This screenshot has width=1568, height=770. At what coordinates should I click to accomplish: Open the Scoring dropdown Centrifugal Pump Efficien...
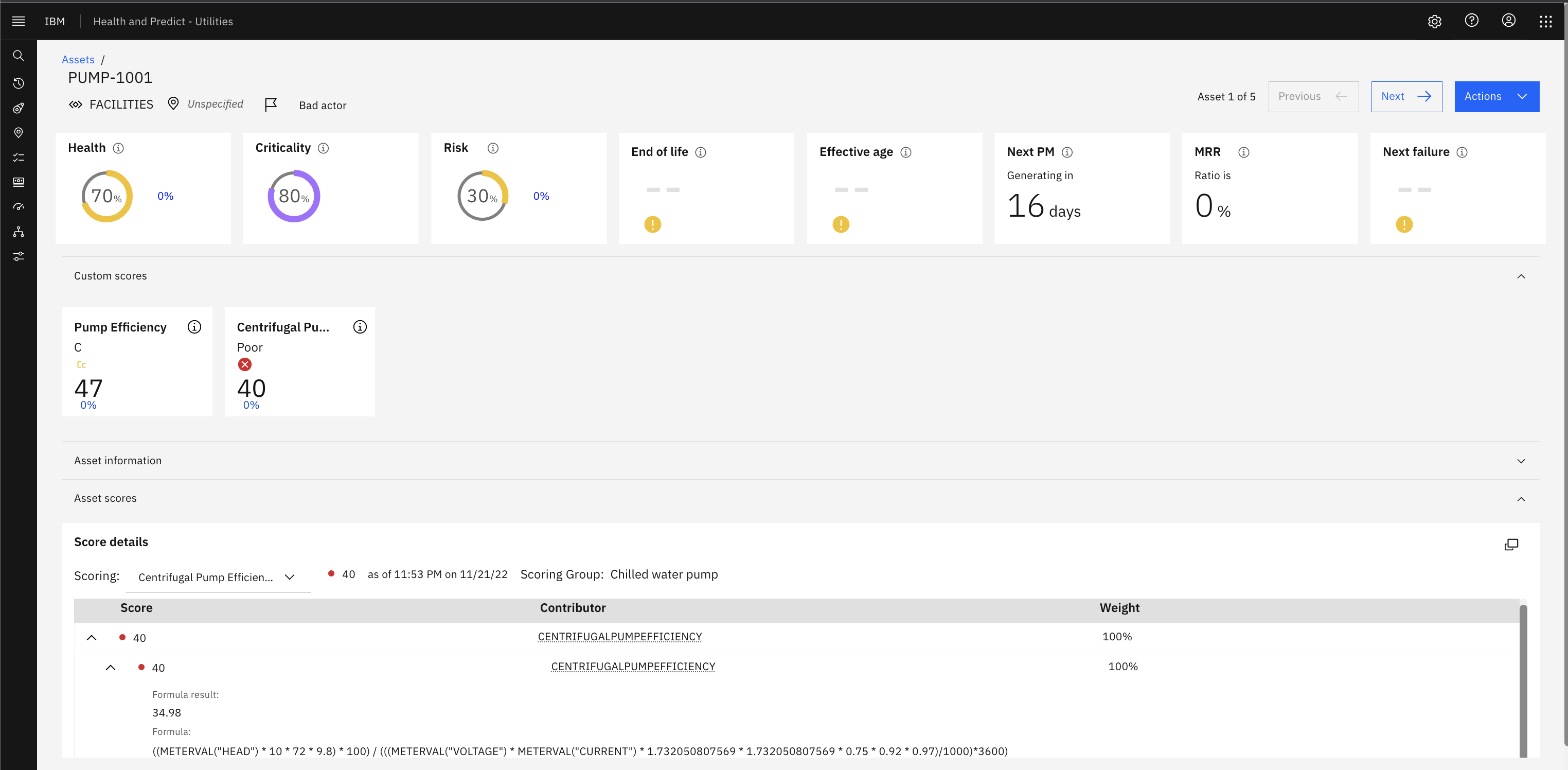[x=218, y=577]
